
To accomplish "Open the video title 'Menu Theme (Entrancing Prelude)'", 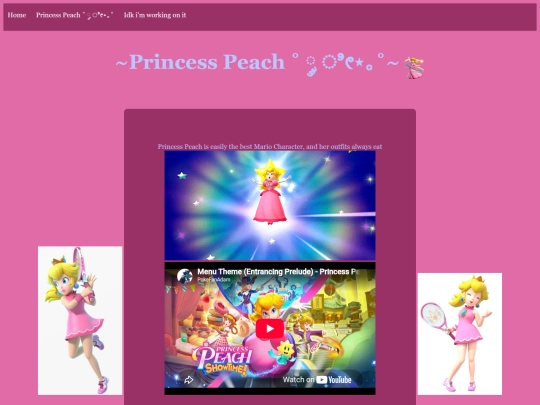I will [x=278, y=272].
